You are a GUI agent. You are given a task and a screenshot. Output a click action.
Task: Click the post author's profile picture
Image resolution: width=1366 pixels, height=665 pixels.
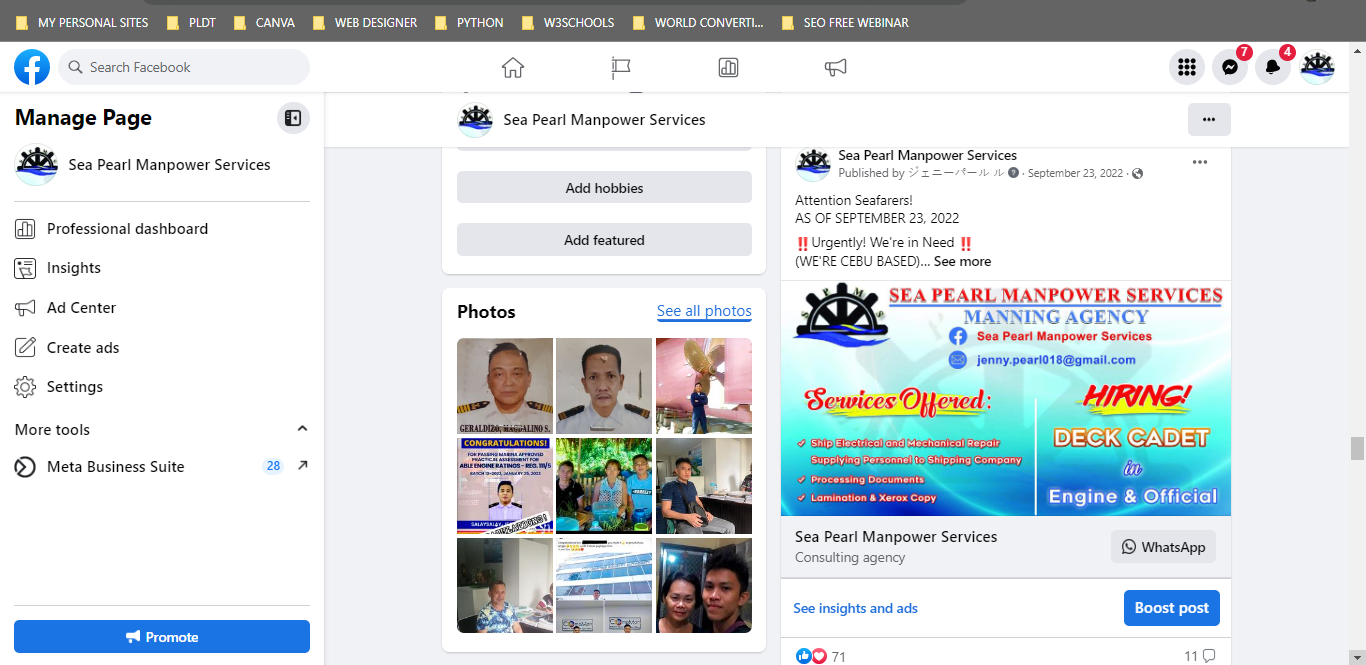[813, 163]
